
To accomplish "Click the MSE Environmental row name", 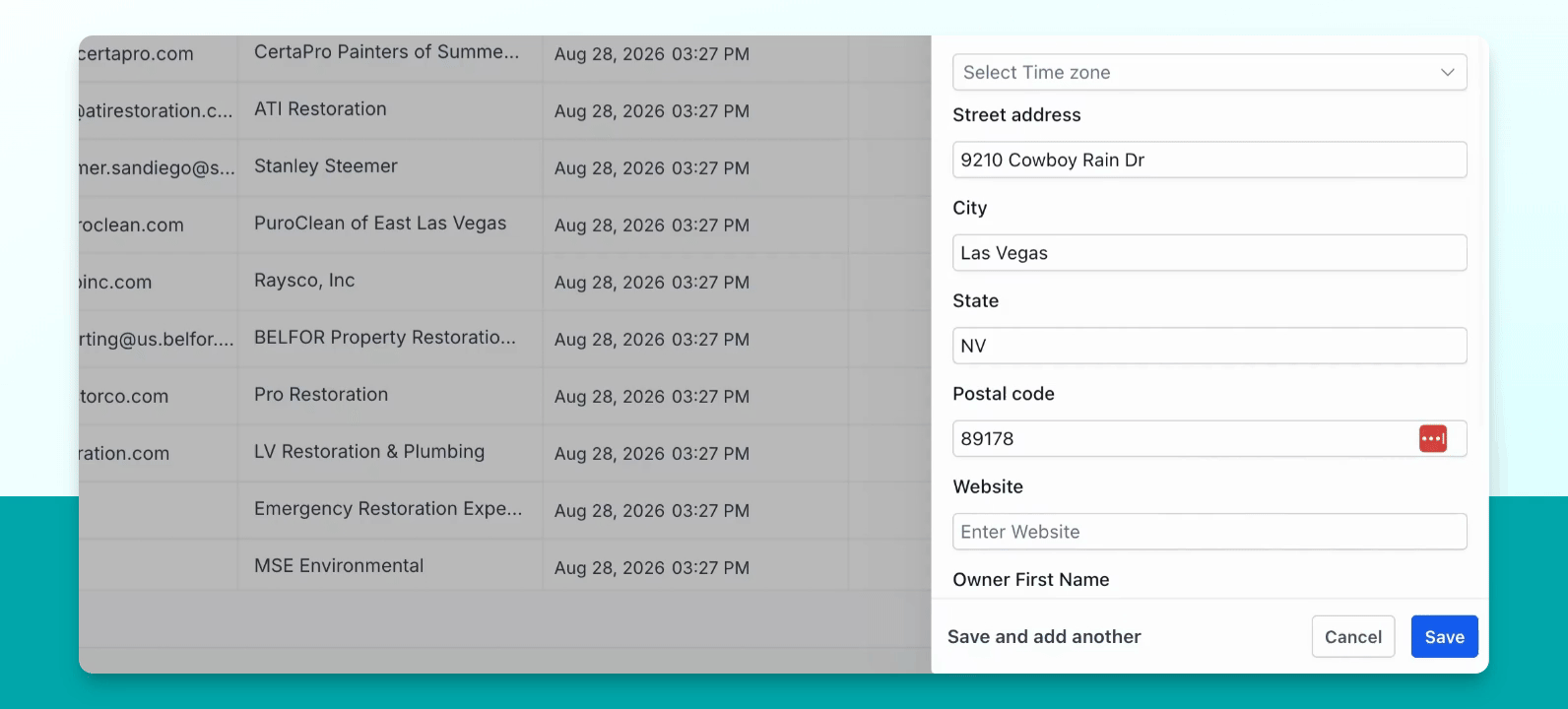I will click(339, 566).
